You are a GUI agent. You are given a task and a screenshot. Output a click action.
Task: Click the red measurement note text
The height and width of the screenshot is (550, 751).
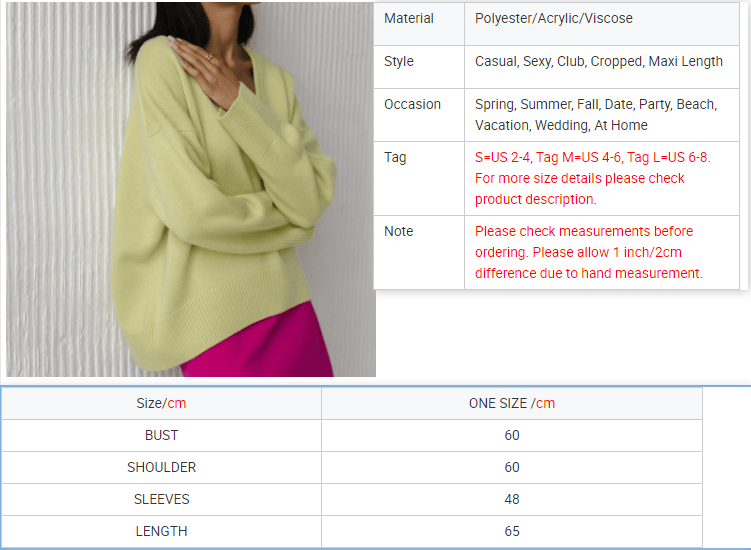tap(589, 252)
